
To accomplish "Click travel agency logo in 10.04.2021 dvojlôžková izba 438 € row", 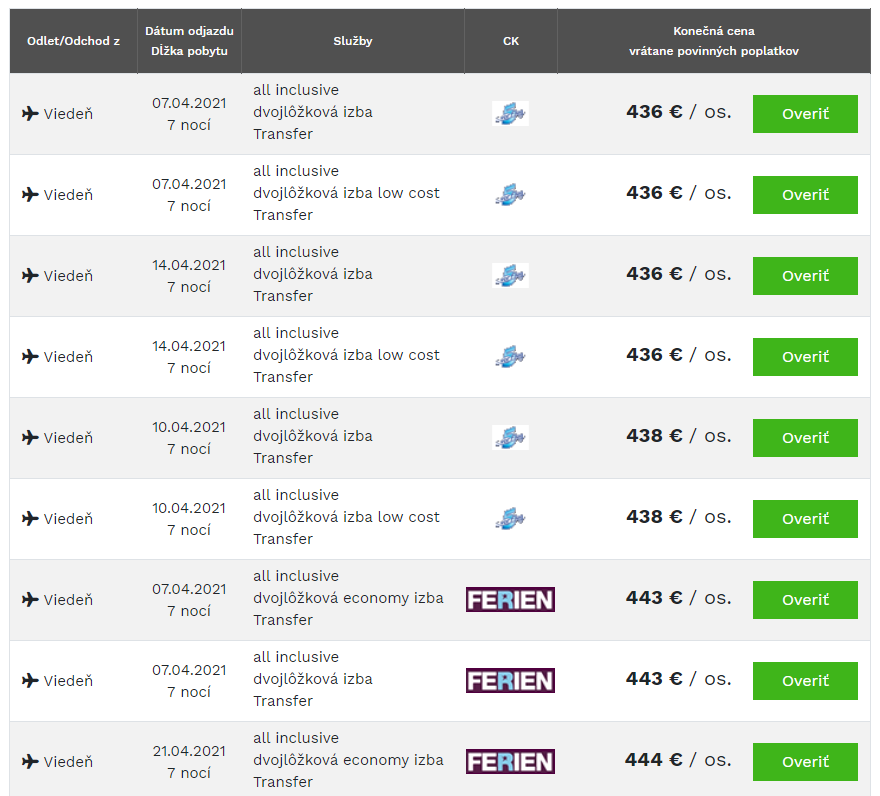I will pyautogui.click(x=510, y=437).
